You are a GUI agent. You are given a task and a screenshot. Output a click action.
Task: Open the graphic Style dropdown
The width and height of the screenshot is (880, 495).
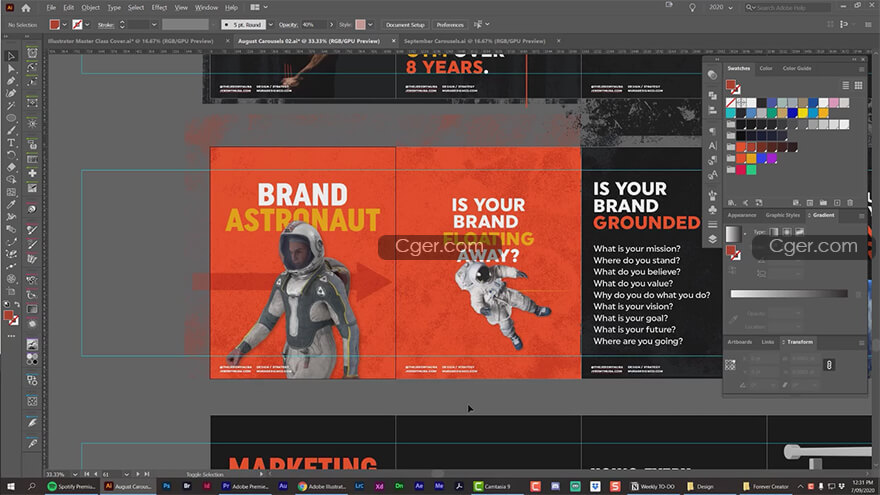(370, 25)
